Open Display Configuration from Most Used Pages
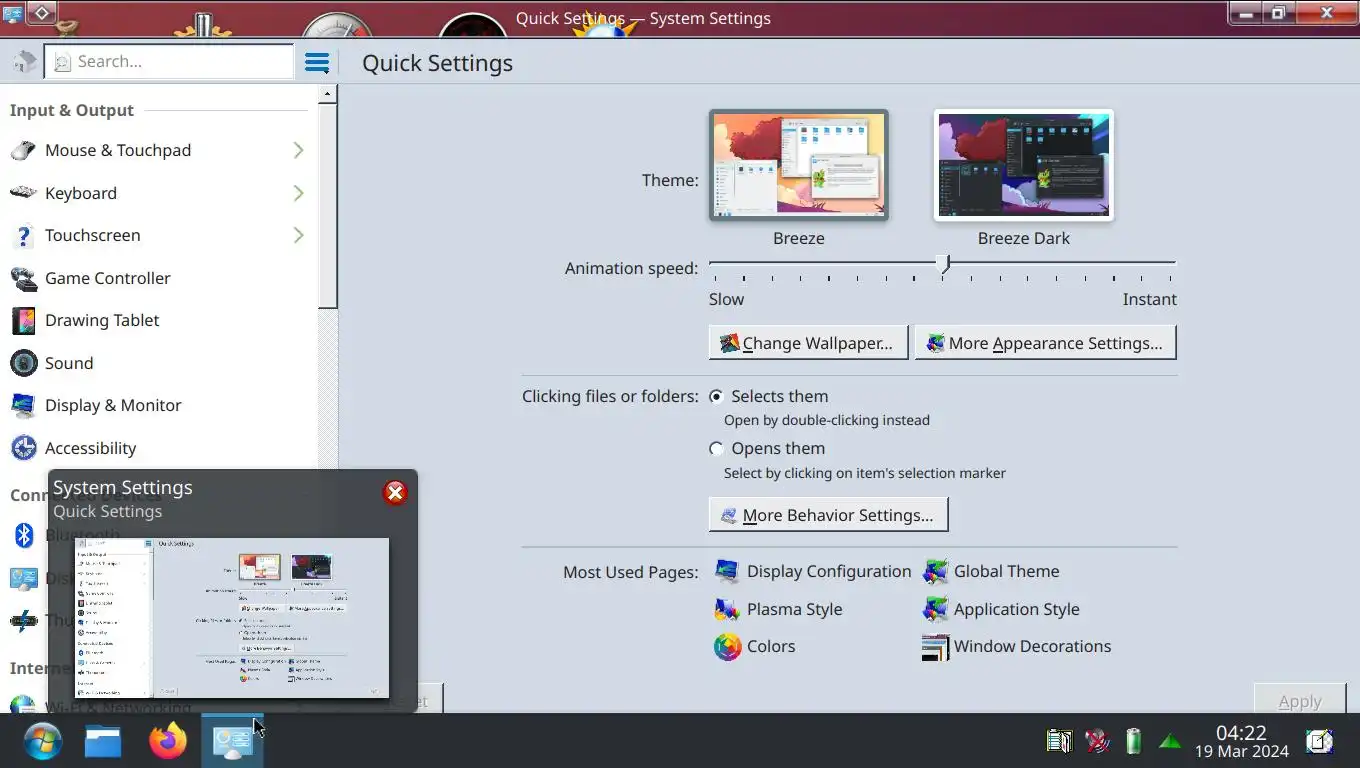The image size is (1360, 768). 813,571
